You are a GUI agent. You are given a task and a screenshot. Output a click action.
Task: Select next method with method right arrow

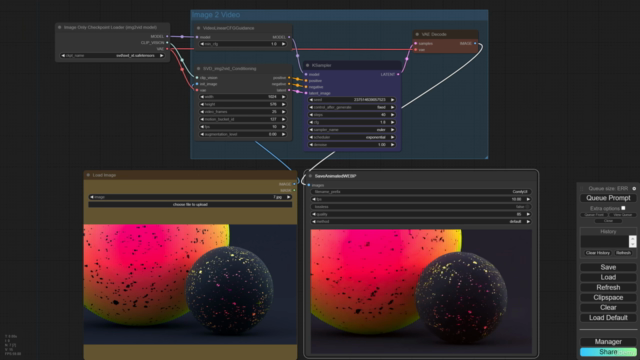click(x=528, y=222)
